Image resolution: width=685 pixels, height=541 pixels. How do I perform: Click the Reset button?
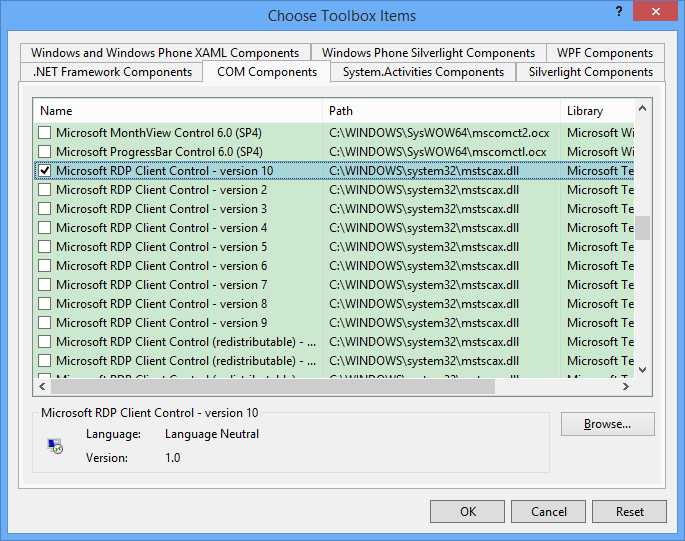click(630, 512)
